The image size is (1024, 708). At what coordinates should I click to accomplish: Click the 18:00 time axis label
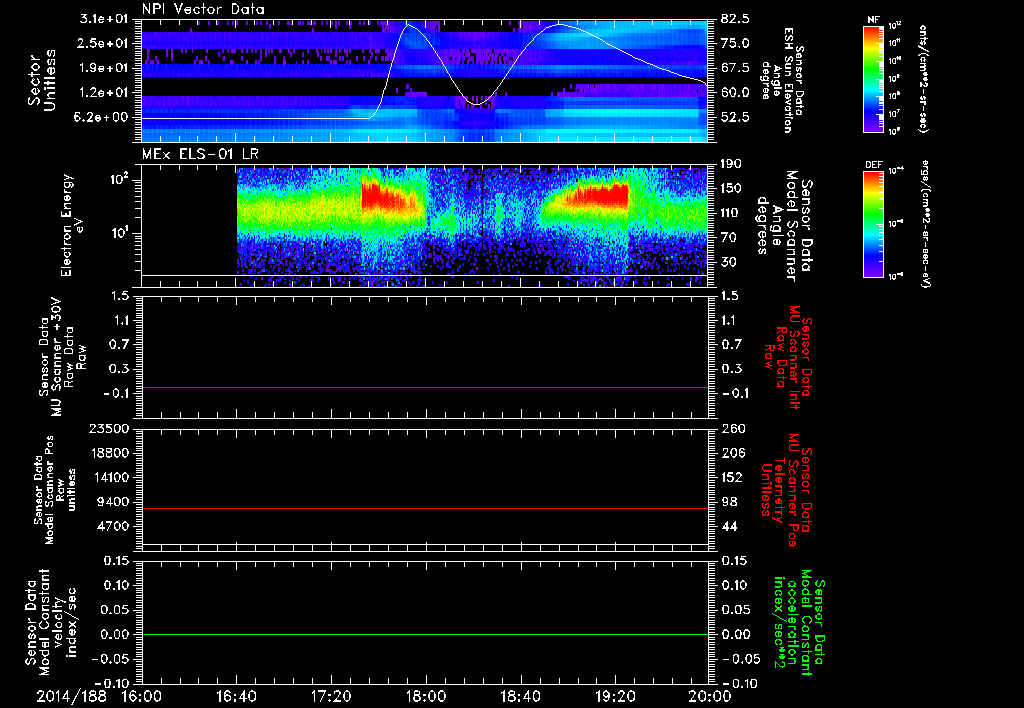tap(426, 696)
